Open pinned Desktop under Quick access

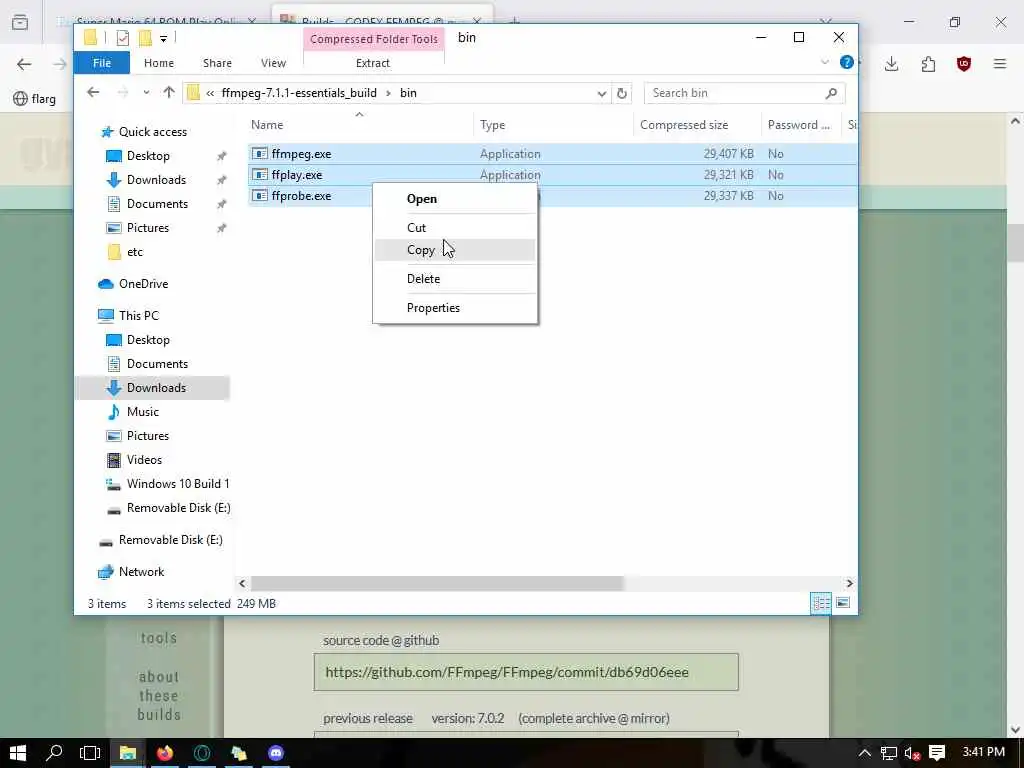coord(148,156)
